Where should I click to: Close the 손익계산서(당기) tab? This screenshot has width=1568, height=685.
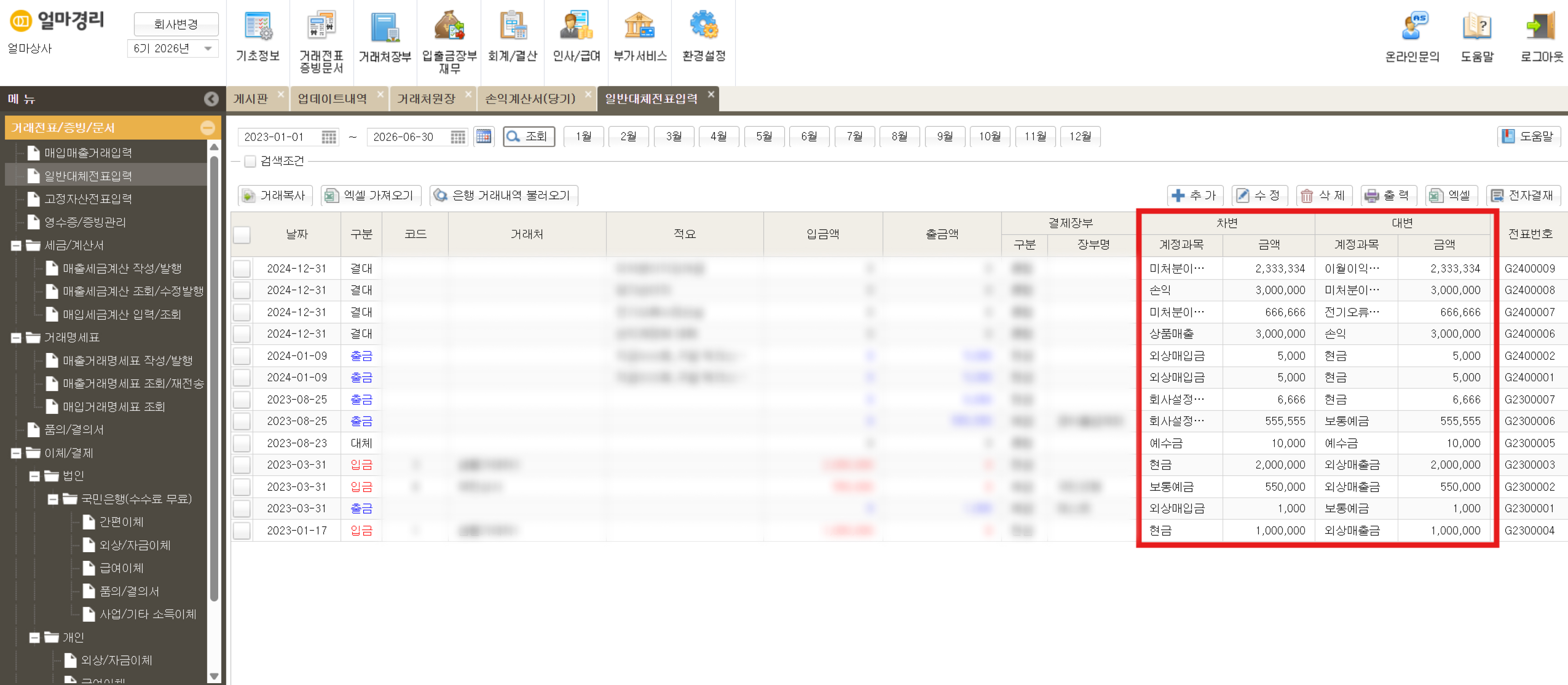(588, 94)
